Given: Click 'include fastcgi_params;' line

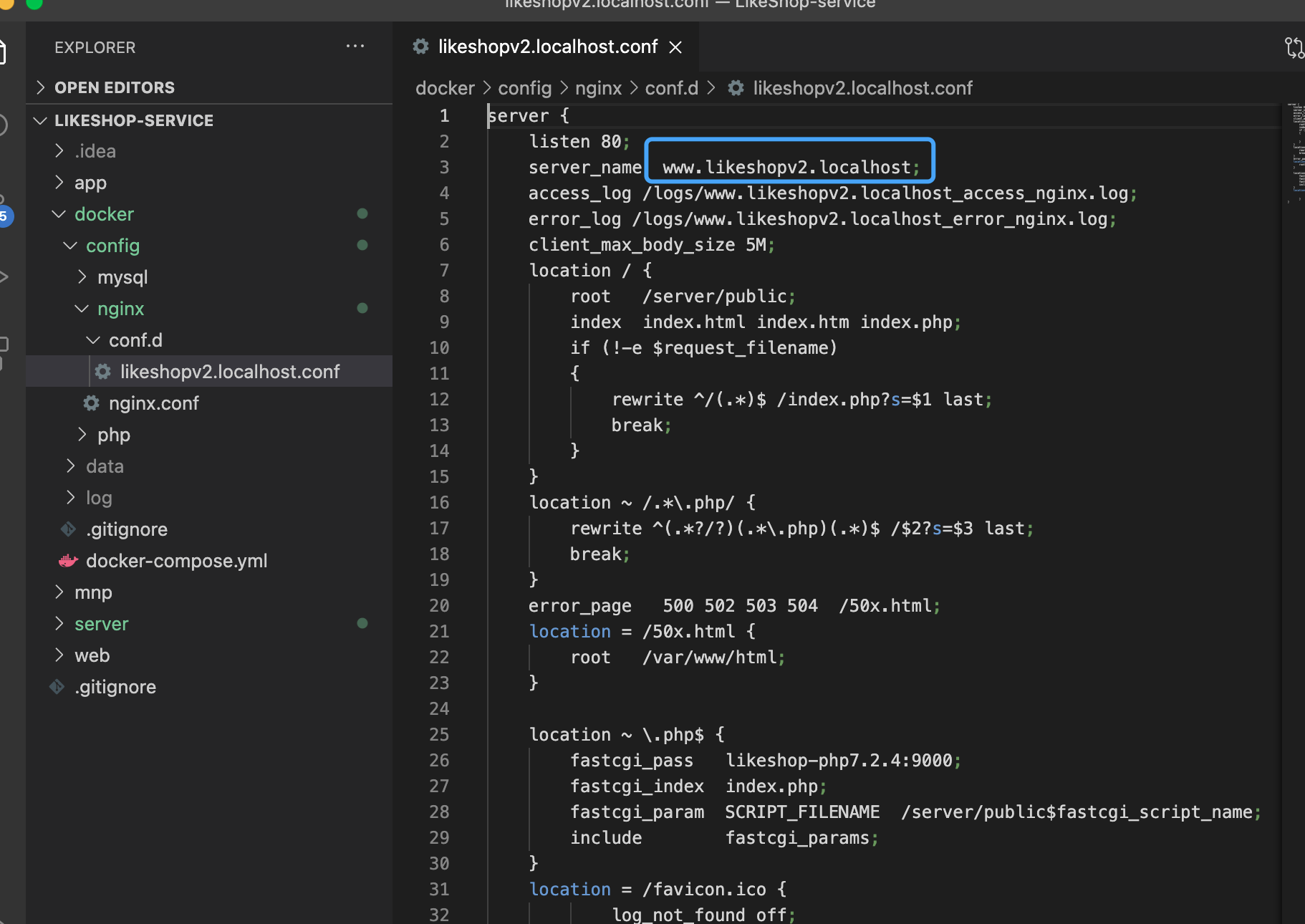Looking at the screenshot, I should point(724,838).
